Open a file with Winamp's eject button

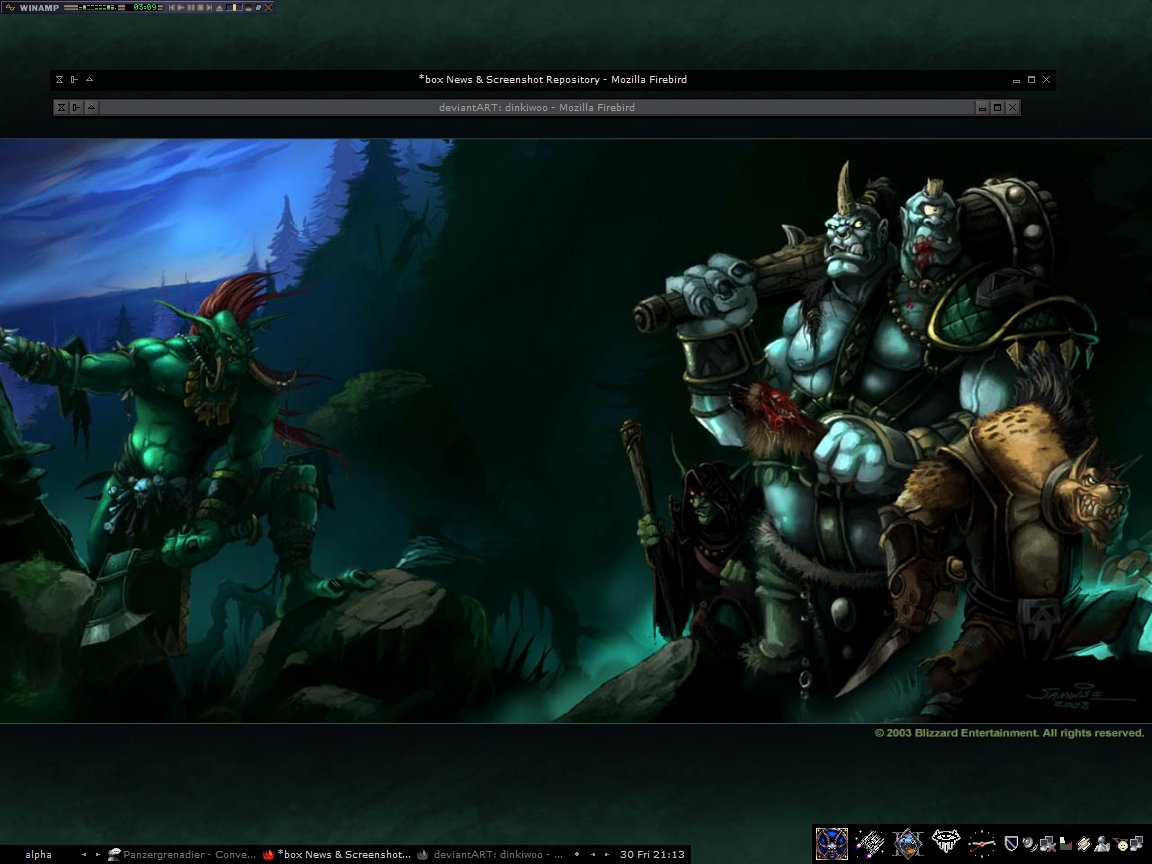point(219,7)
